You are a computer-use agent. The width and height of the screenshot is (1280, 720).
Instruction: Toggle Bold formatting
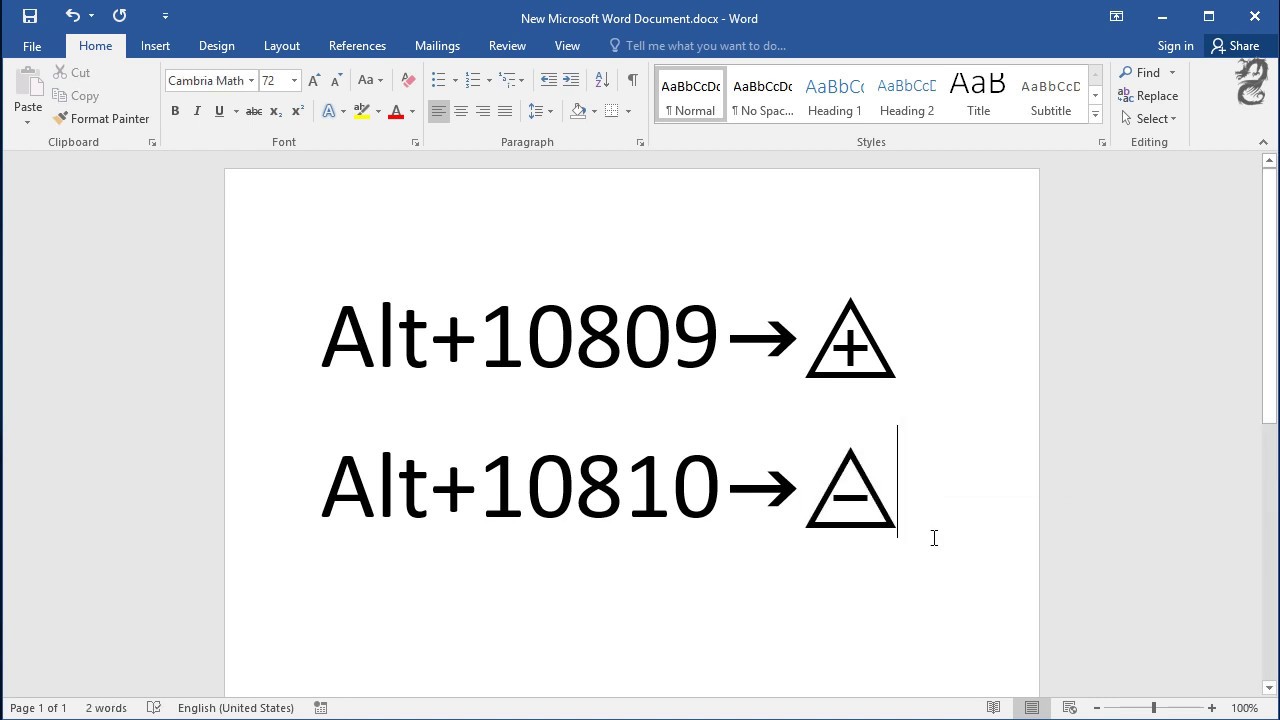(175, 111)
